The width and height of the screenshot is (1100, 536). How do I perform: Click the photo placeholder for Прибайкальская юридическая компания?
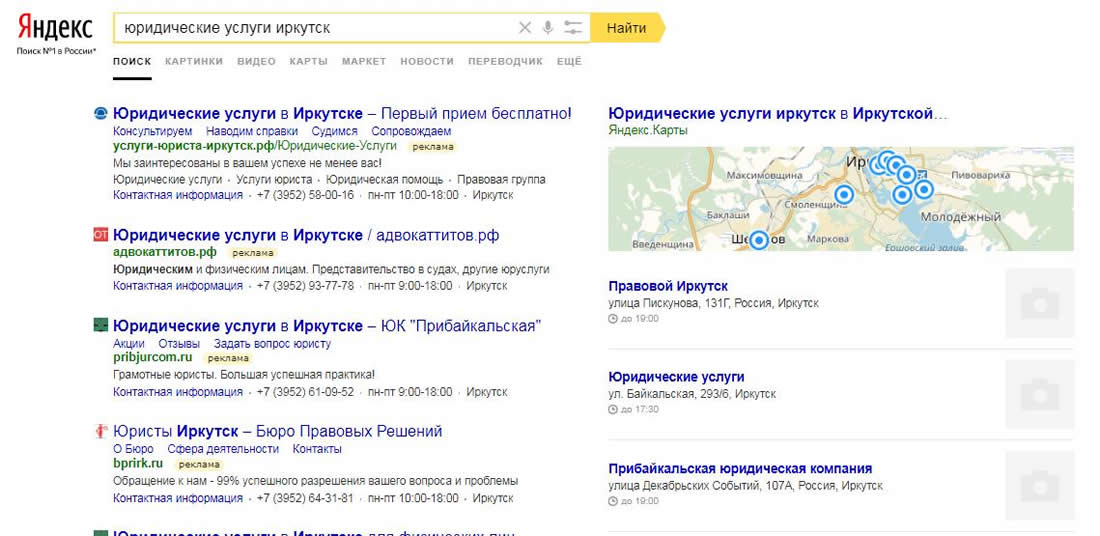coord(1039,484)
